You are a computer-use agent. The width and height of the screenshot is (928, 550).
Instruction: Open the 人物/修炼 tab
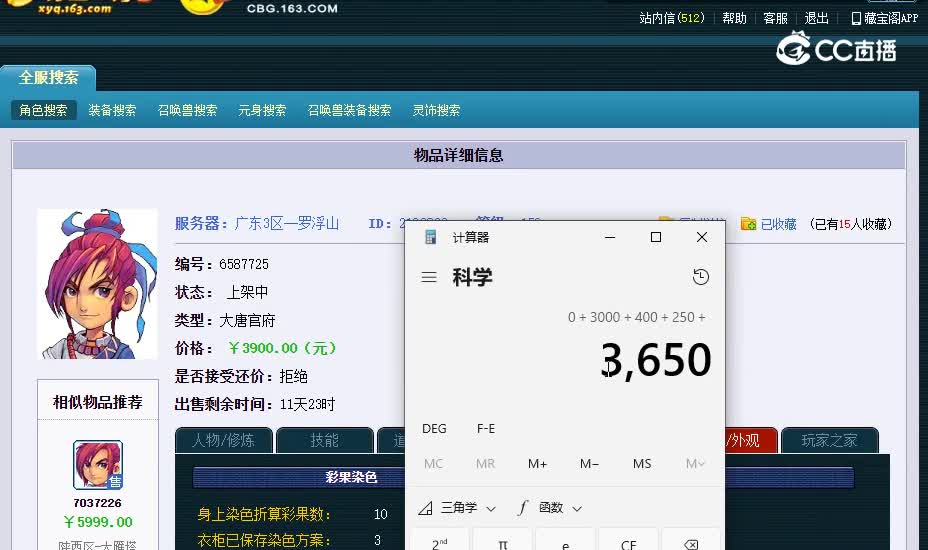(x=224, y=440)
